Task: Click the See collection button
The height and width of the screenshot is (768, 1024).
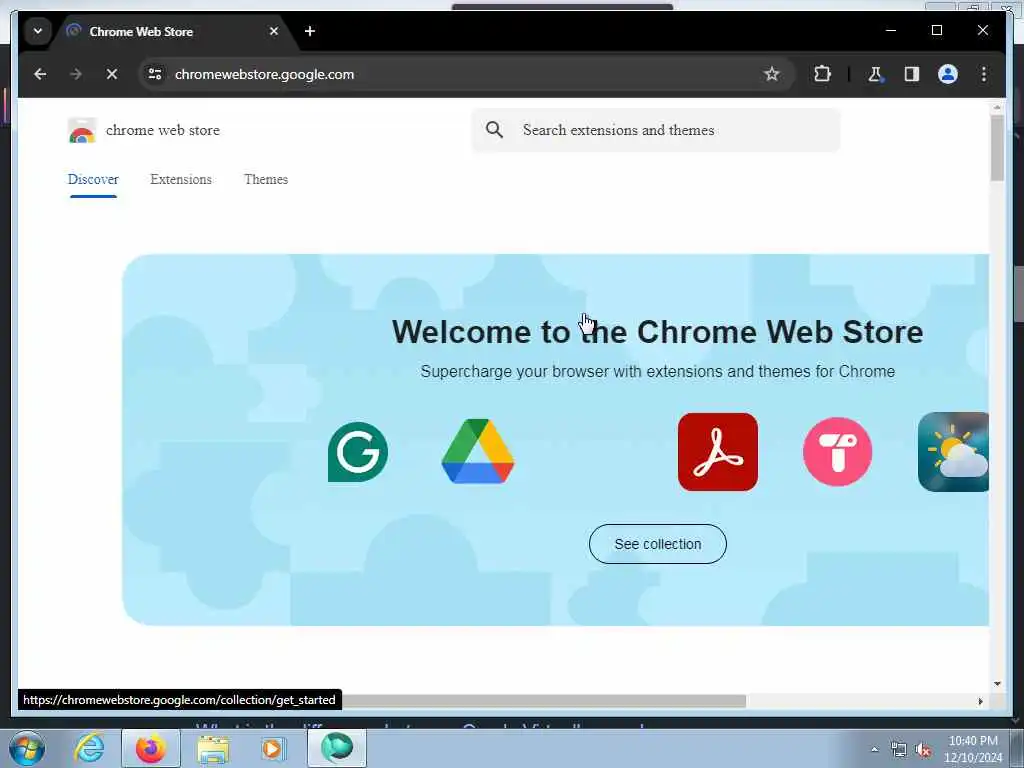Action: point(658,544)
